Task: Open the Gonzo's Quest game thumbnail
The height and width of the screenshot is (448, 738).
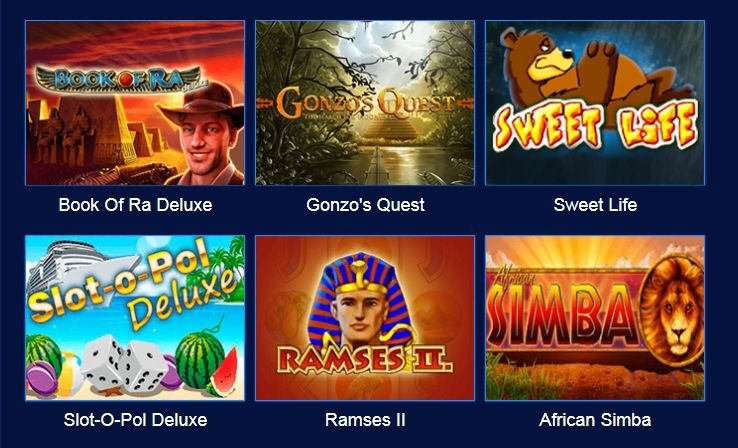Action: pyautogui.click(x=365, y=103)
